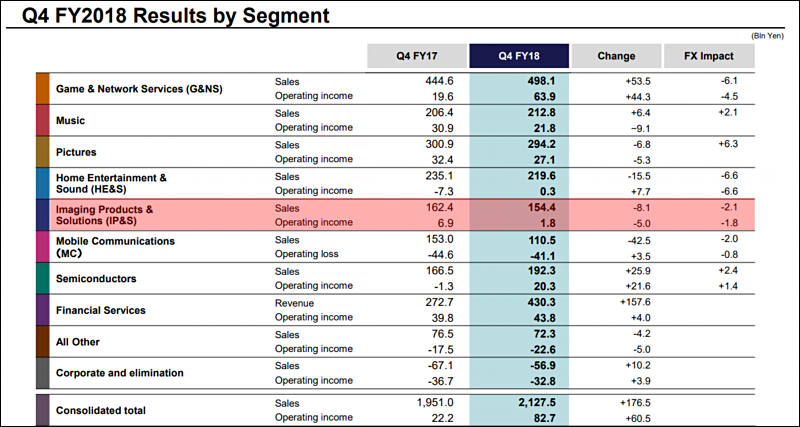This screenshot has width=800, height=427.
Task: Click HE&S Q4 FY17 sales 235.1
Action: click(439, 176)
